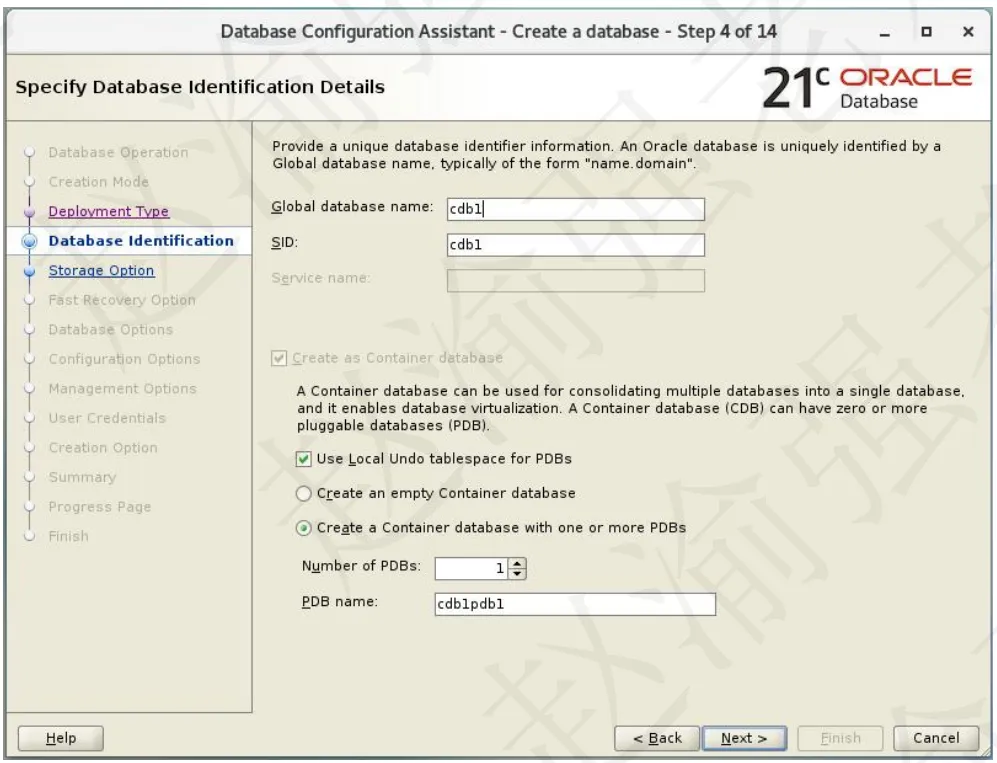Select Container database with one or more PDBs
Viewport: 997px width, 763px height.
[303, 528]
